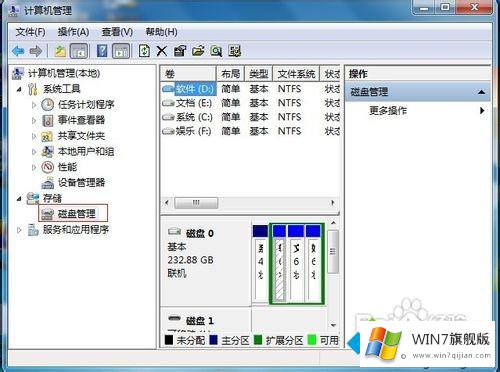Image resolution: width=500 pixels, height=372 pixels.
Task: Select 计算机管理(本地) root node
Action: click(x=64, y=73)
